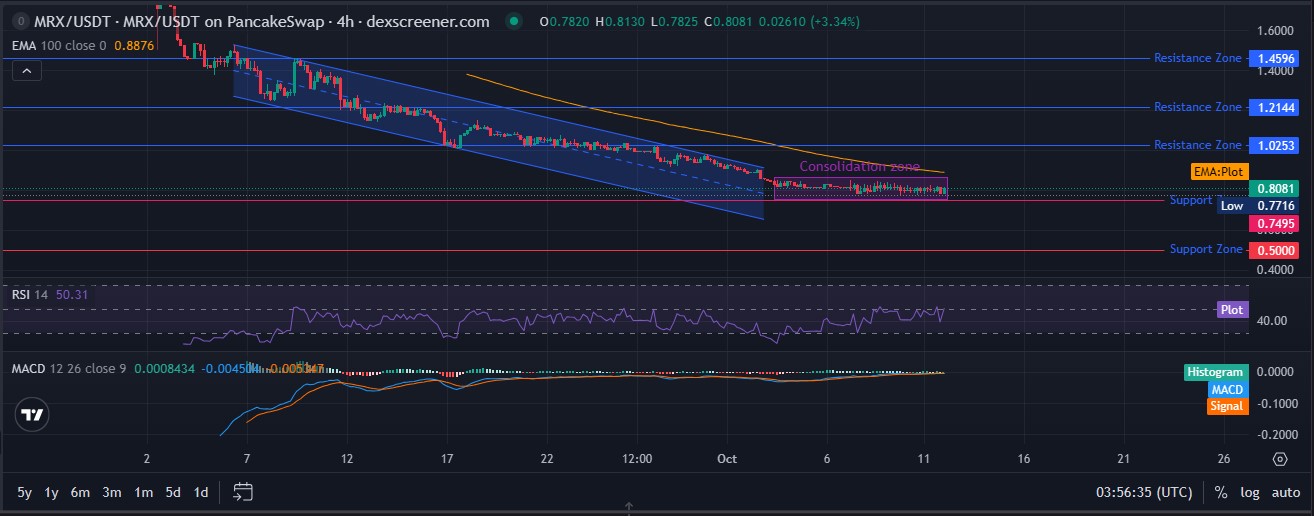Open the date range calendar picker
Image resolution: width=1314 pixels, height=516 pixels.
pos(243,491)
